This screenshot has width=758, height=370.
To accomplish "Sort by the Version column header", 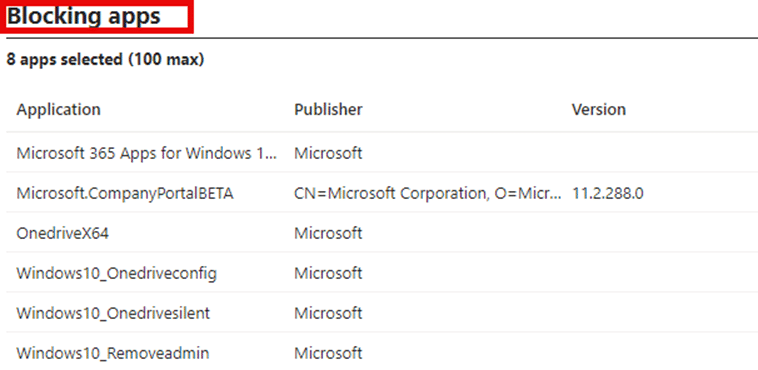I will (599, 109).
